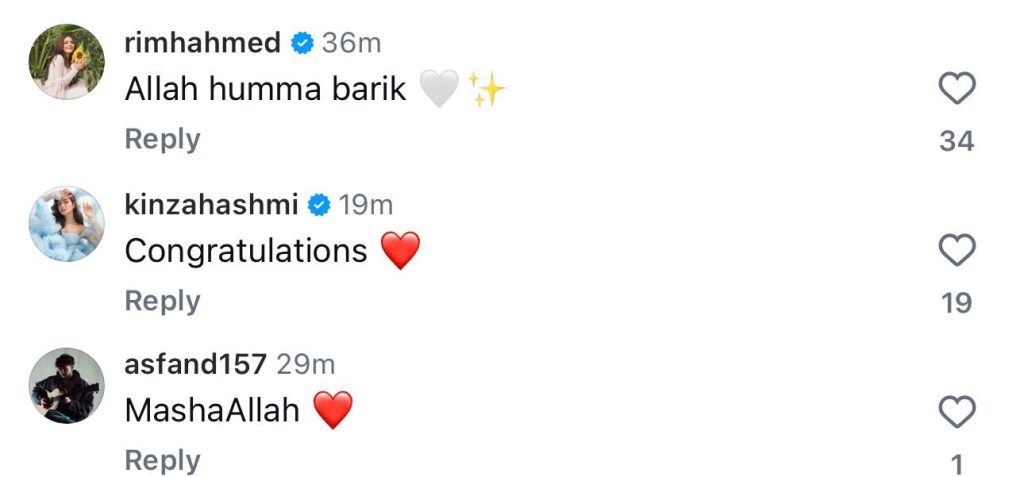Open kinzahashmi's profile picture
This screenshot has height=477, width=1024.
pyautogui.click(x=66, y=222)
